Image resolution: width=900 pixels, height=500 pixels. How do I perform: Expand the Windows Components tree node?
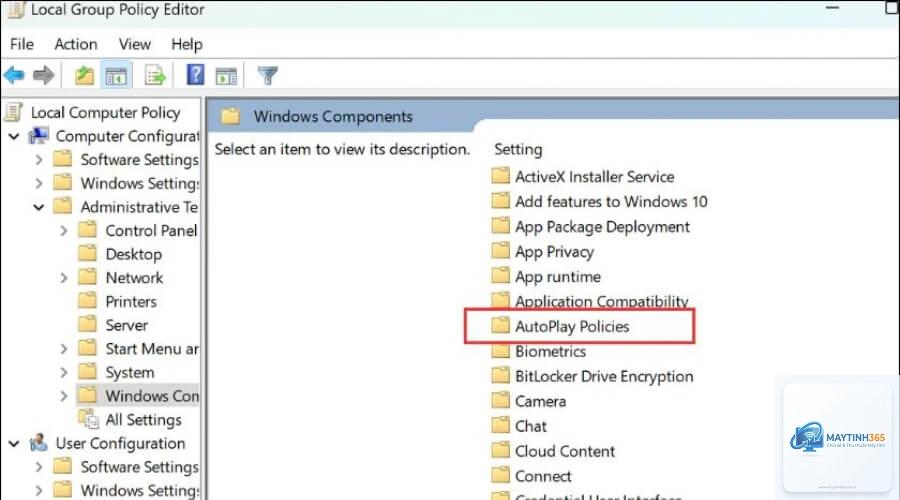tap(64, 396)
